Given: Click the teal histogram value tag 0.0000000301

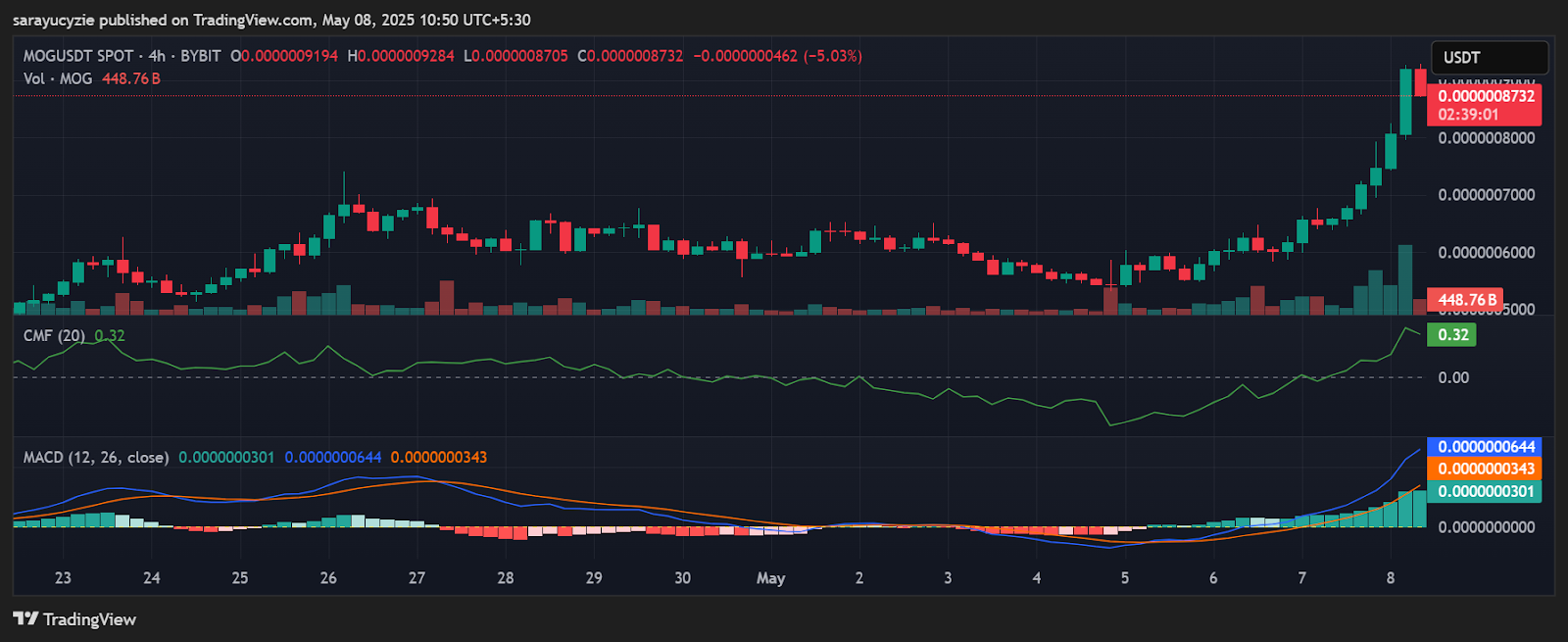Looking at the screenshot, I should pyautogui.click(x=1485, y=491).
